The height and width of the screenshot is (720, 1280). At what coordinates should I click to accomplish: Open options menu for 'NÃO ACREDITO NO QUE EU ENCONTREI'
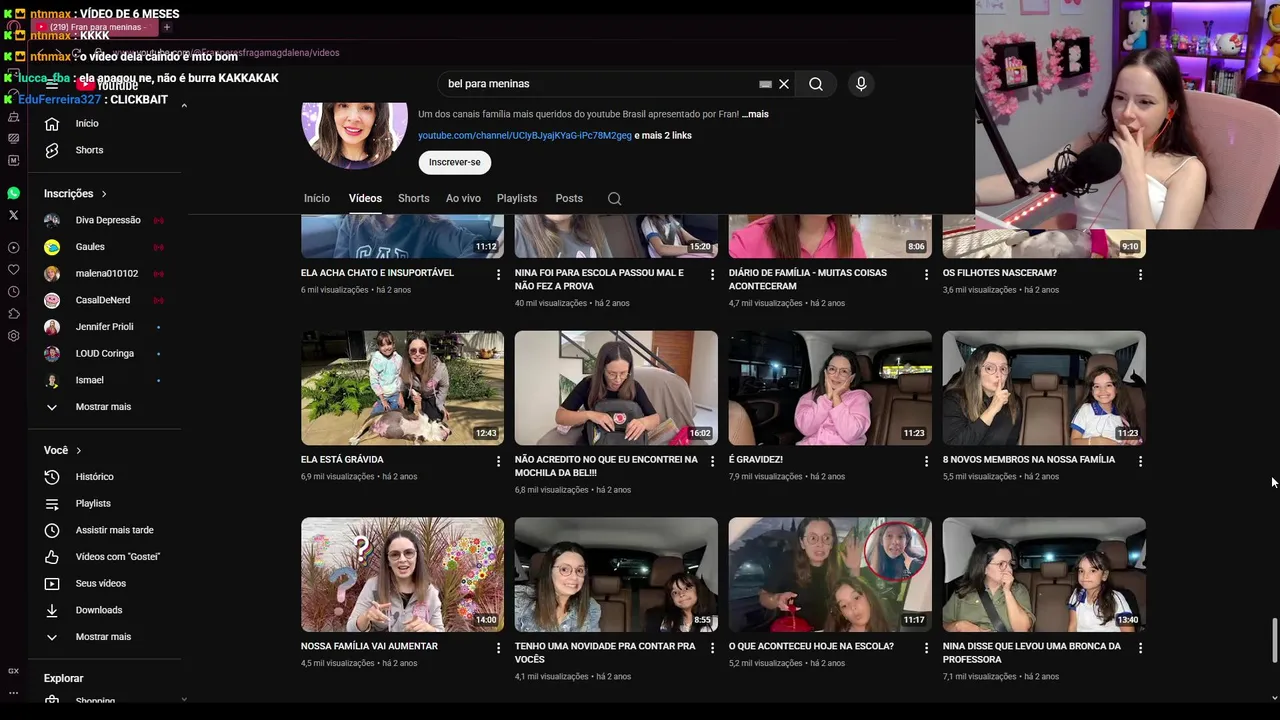[712, 461]
